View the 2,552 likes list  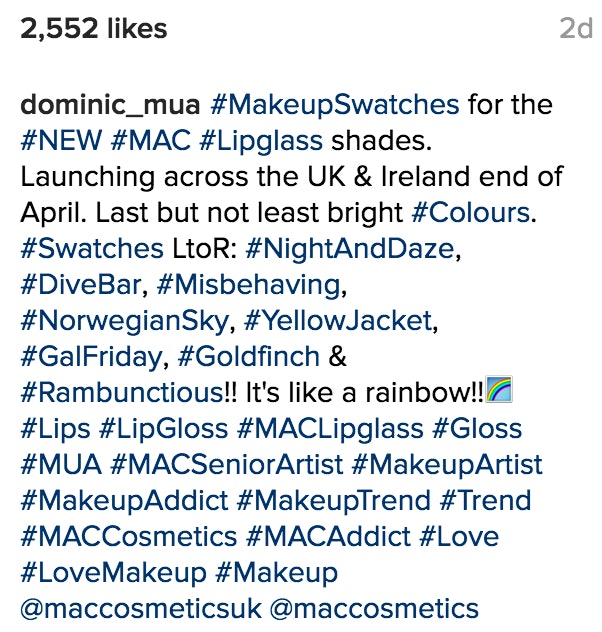pyautogui.click(x=93, y=29)
